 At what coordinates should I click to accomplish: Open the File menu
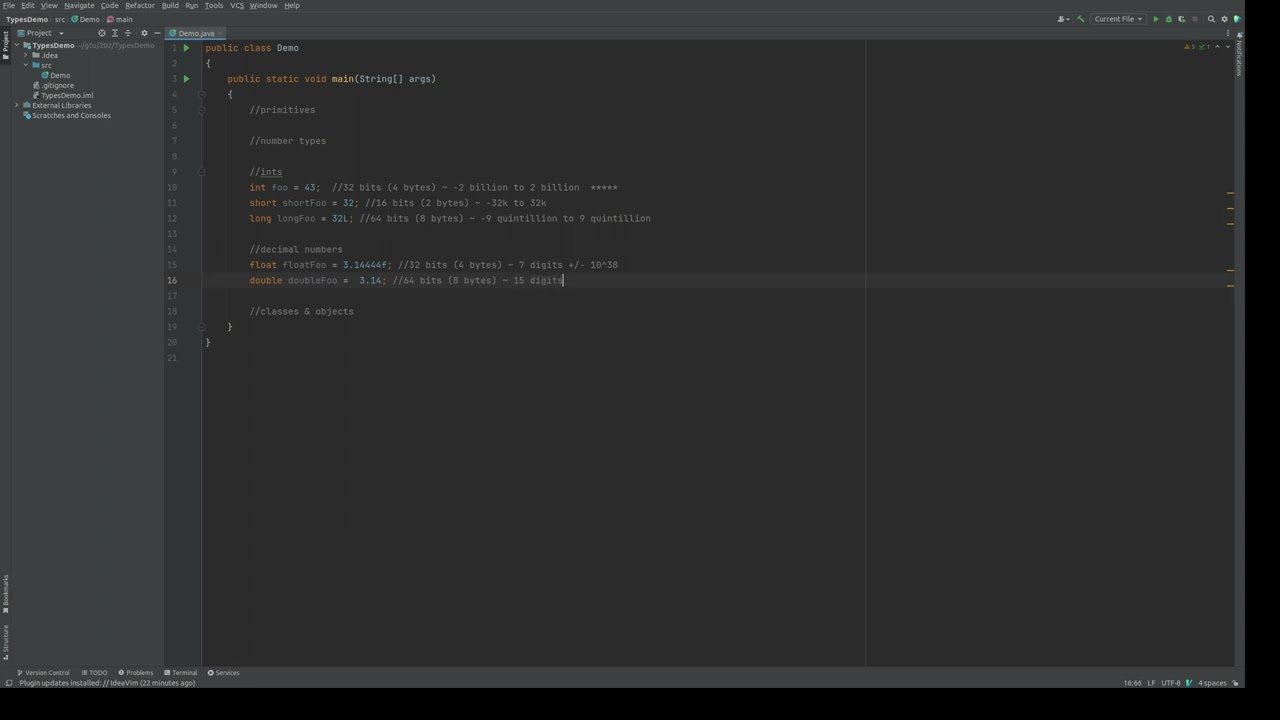point(9,5)
